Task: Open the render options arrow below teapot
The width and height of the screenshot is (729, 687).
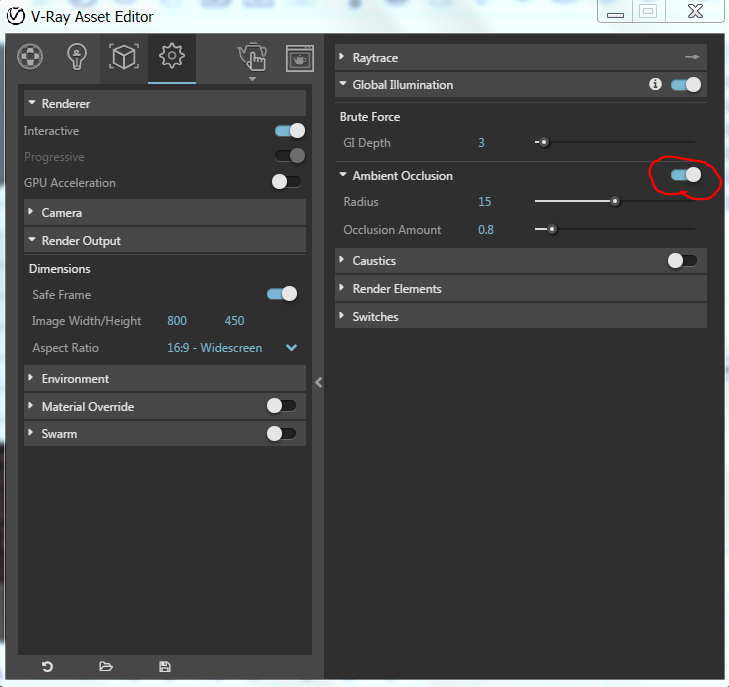Action: pos(252,79)
